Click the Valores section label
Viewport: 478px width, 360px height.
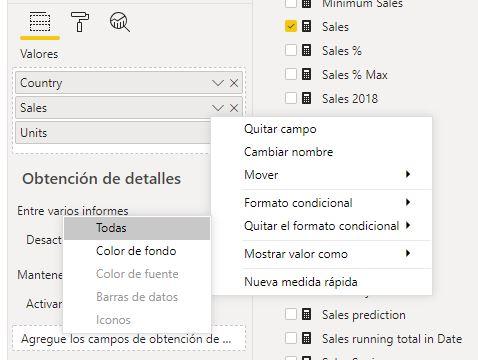(x=39, y=54)
